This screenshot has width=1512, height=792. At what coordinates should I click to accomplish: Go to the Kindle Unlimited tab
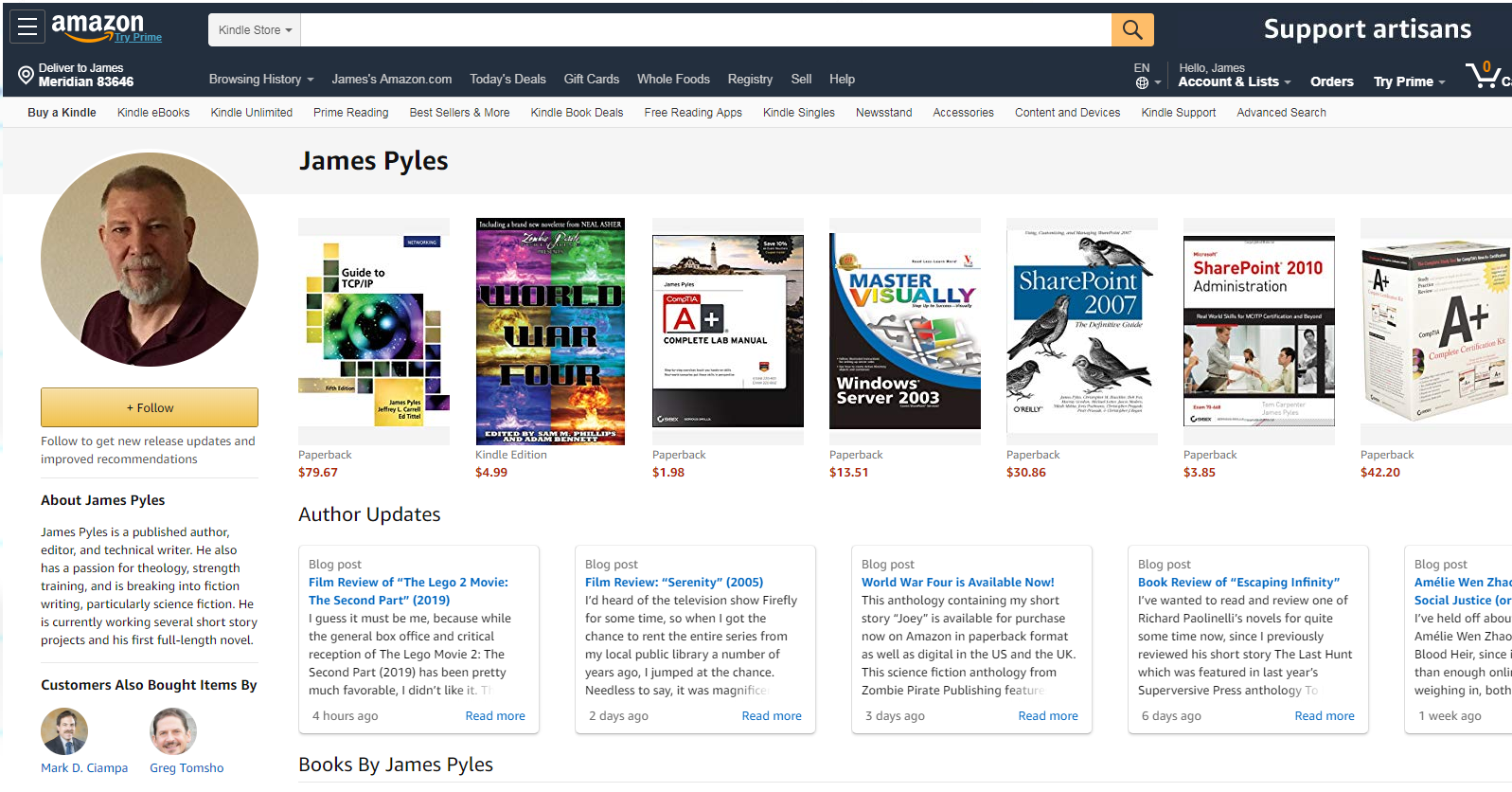click(x=251, y=113)
